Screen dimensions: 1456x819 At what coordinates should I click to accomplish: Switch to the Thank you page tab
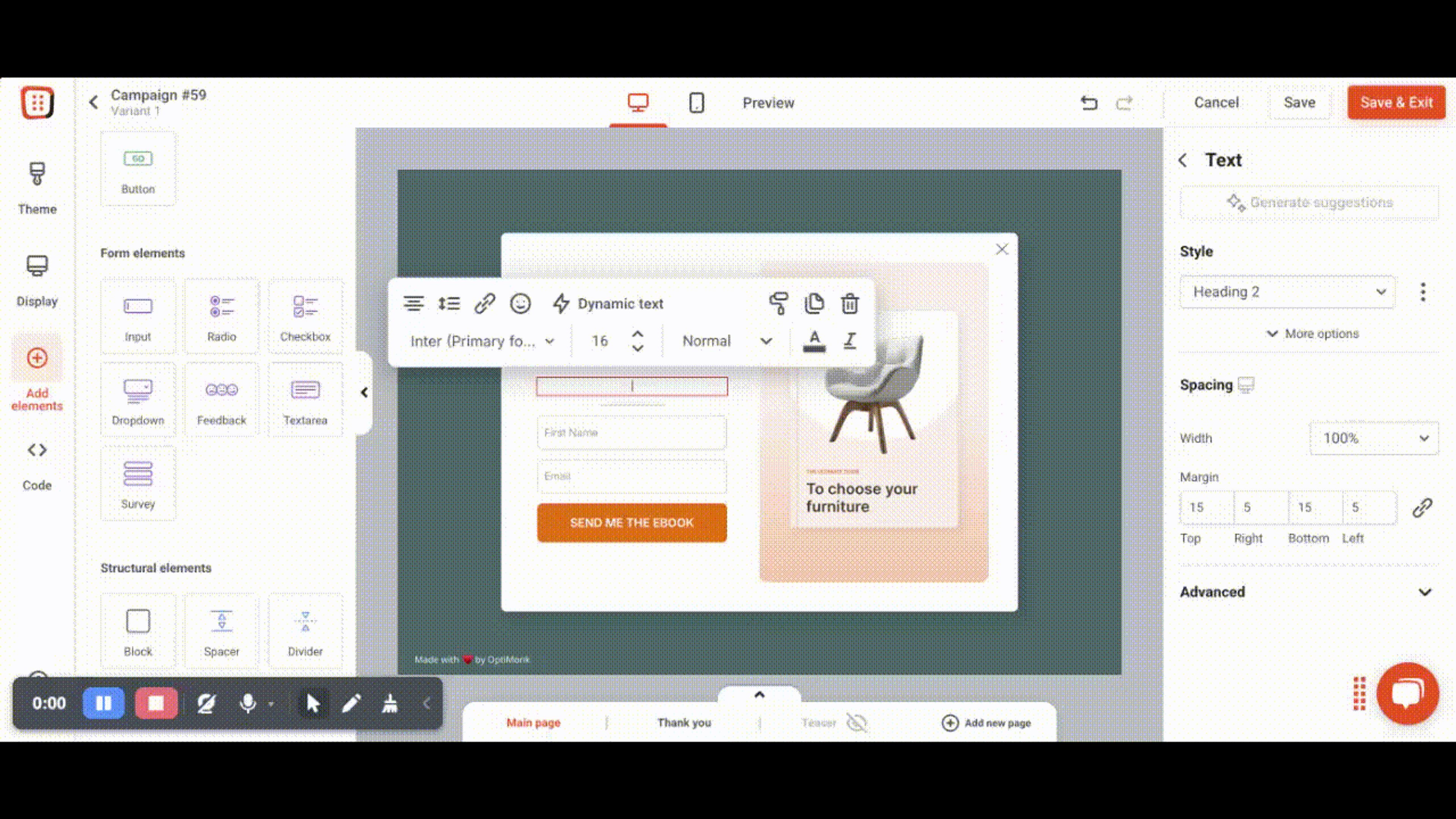pos(684,722)
